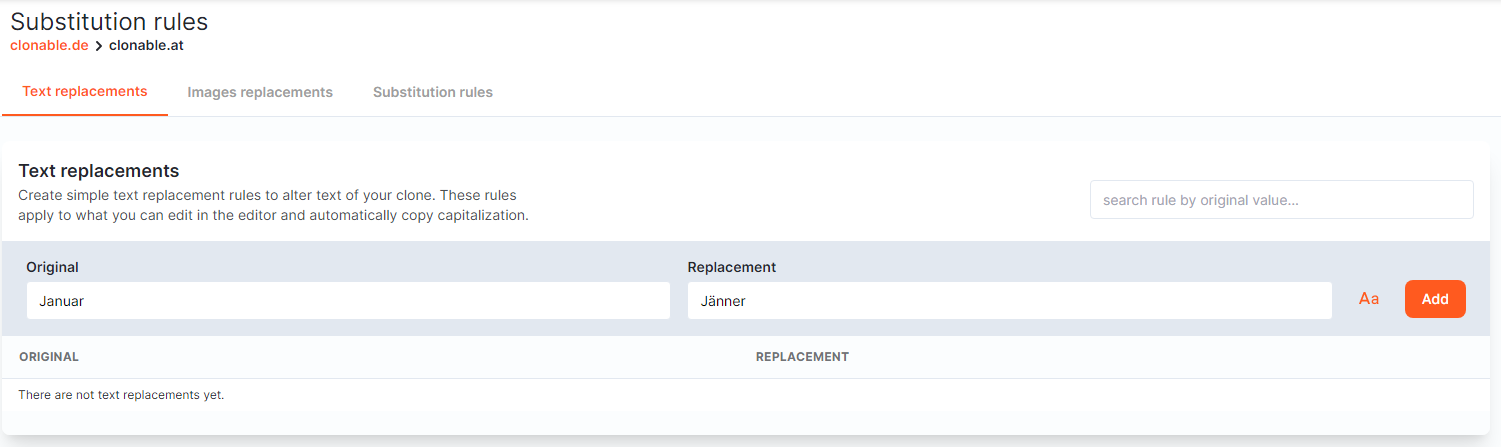
Task: Click the REPLACEMENT column header
Action: 802,357
